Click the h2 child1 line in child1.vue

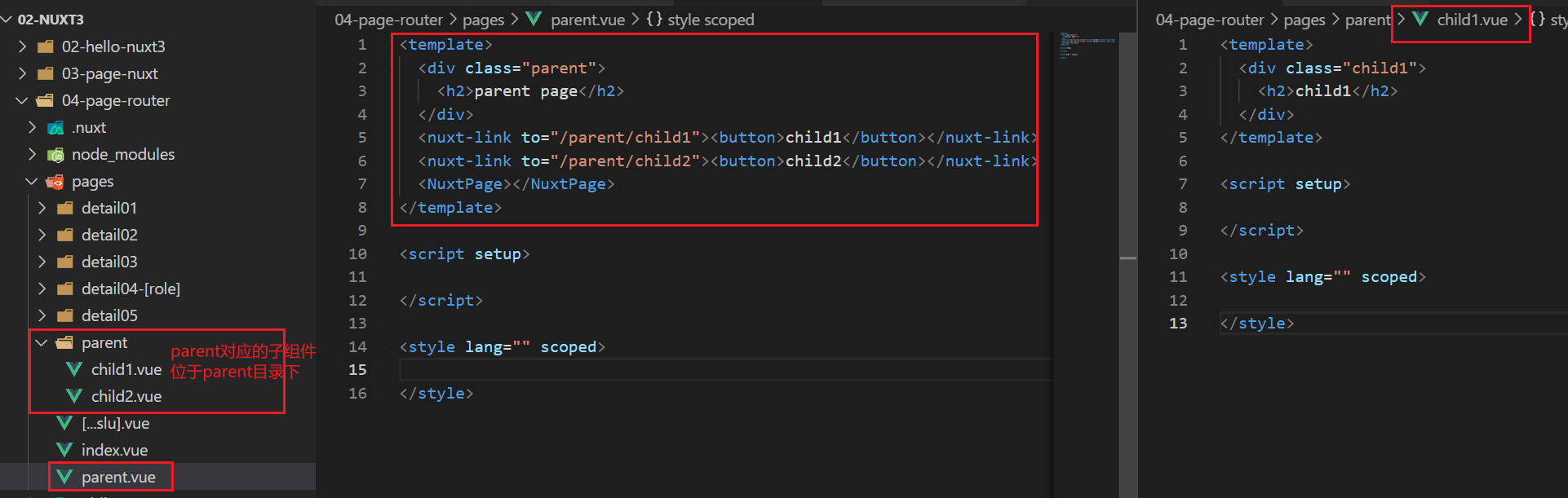point(1327,91)
